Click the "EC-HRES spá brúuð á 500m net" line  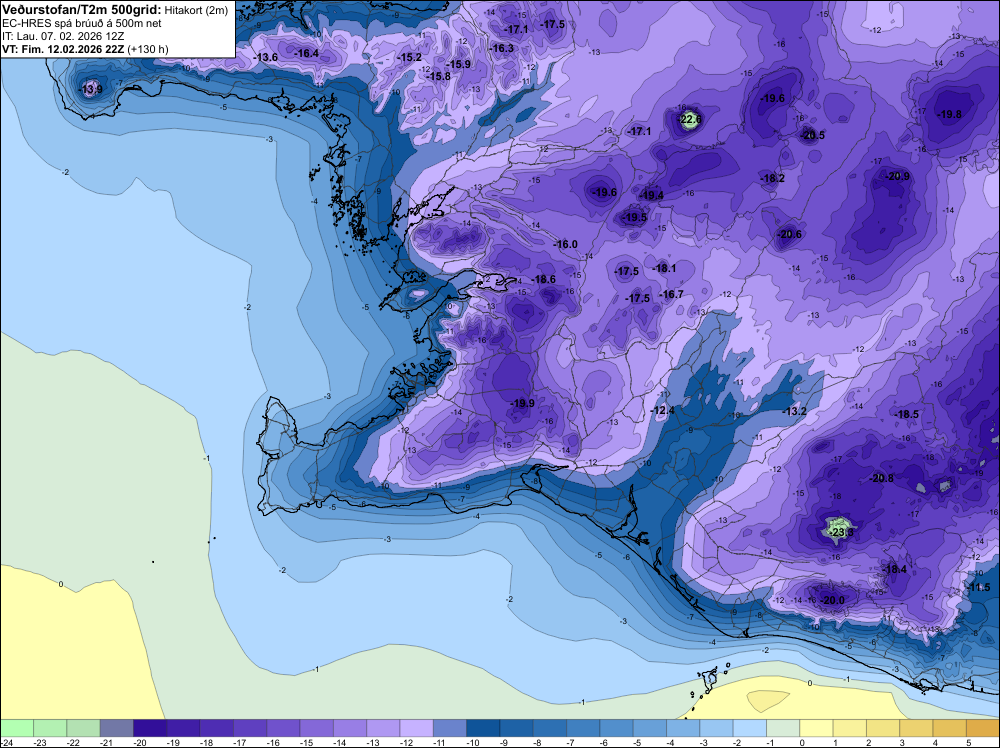coord(82,24)
